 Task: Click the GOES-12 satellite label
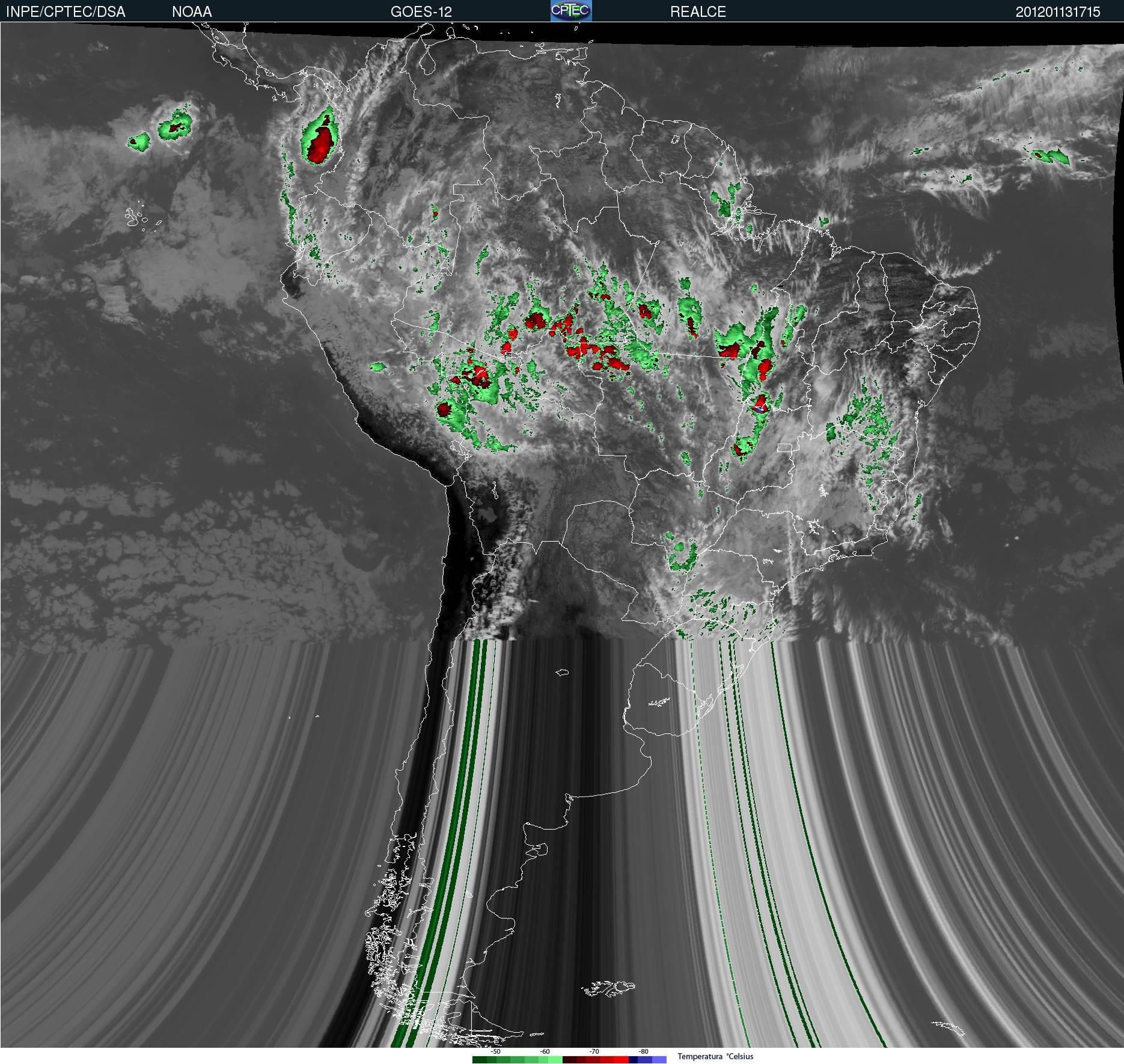pyautogui.click(x=421, y=11)
